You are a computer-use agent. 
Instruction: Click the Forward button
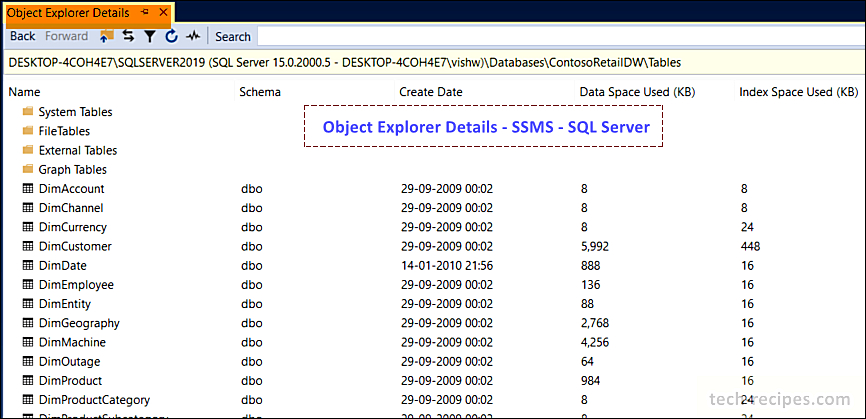click(x=66, y=36)
